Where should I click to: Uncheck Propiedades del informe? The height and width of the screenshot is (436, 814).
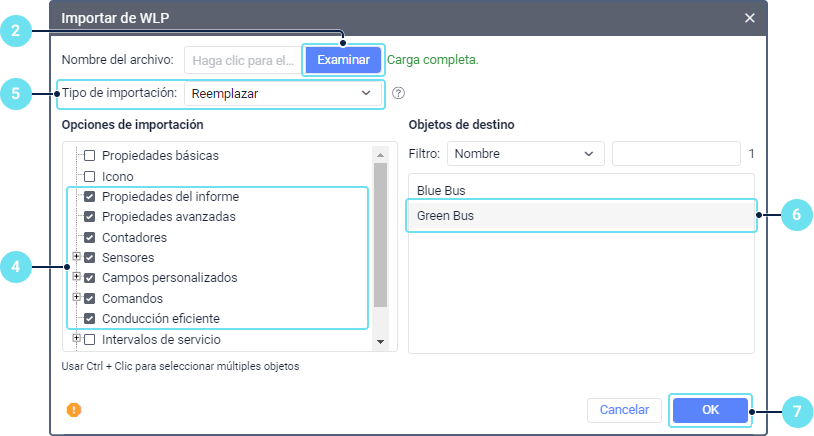(x=89, y=196)
